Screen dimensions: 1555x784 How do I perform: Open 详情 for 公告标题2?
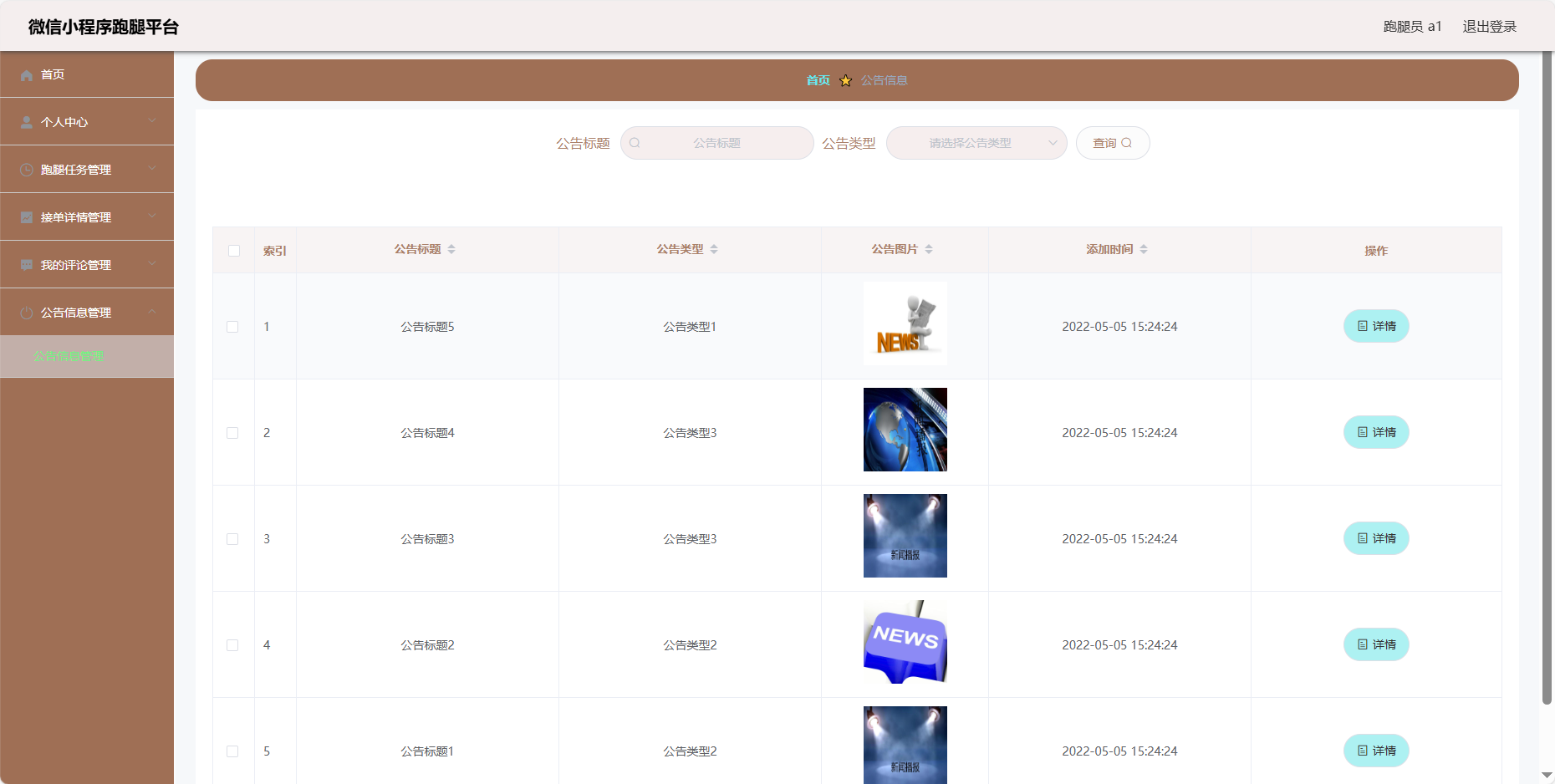point(1376,644)
